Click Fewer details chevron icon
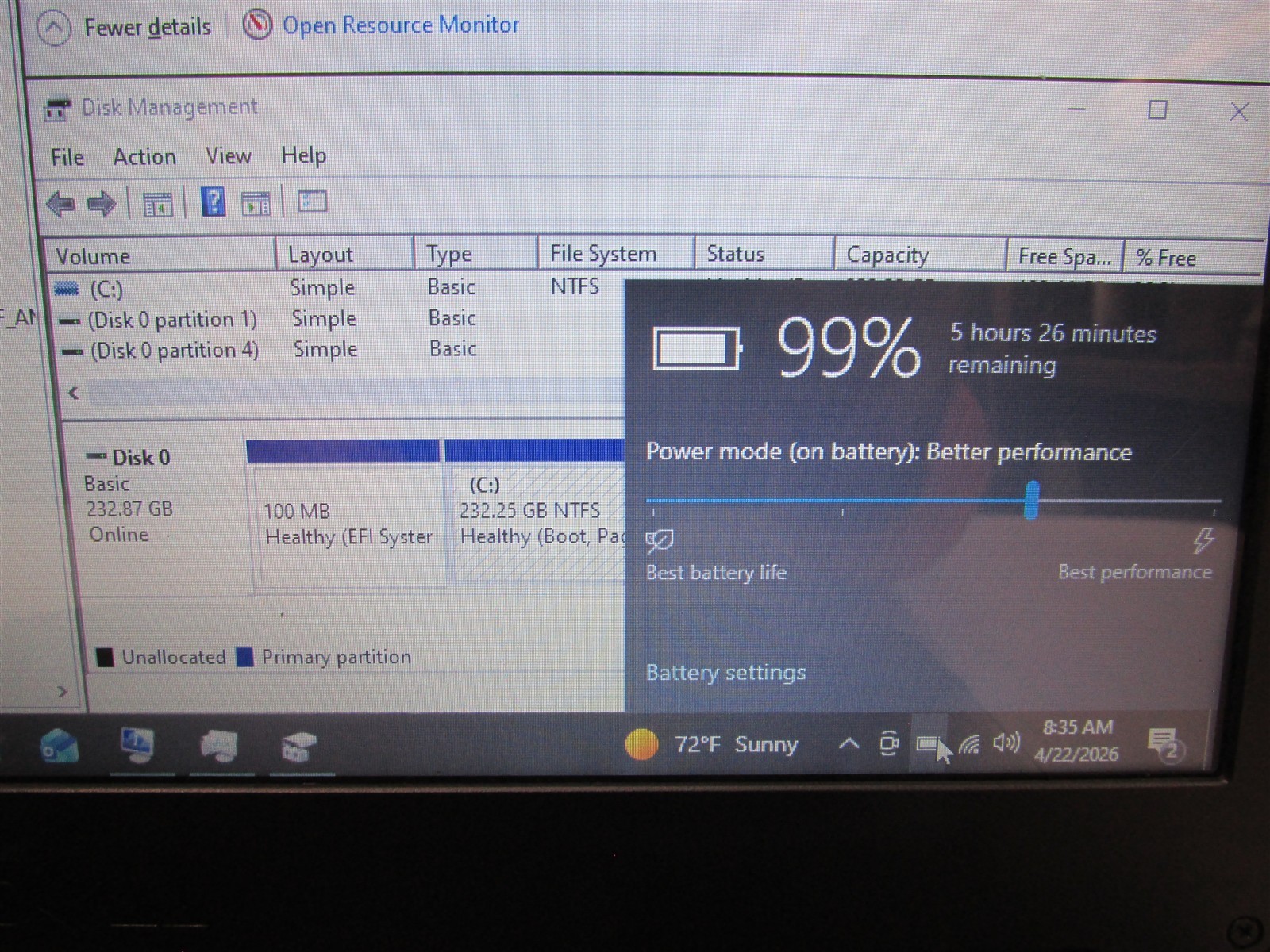Screen dimensions: 1270x952 pos(54,29)
